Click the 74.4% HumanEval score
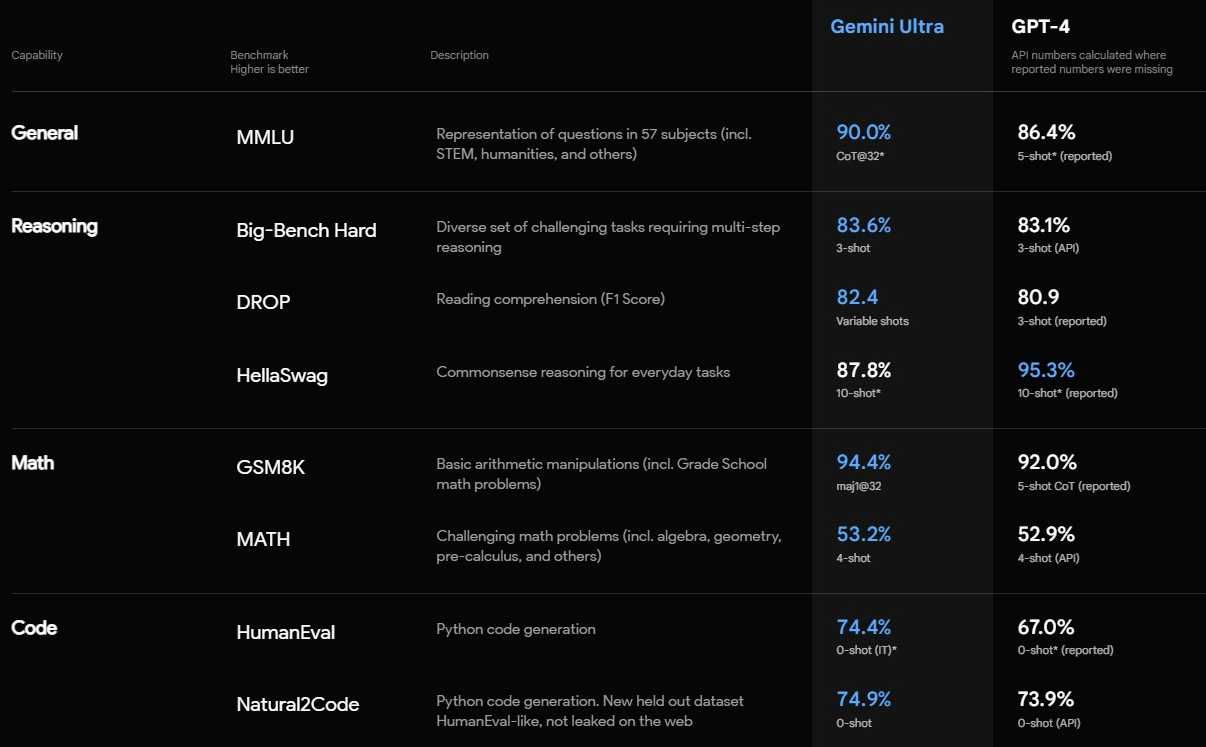 pyautogui.click(x=863, y=627)
